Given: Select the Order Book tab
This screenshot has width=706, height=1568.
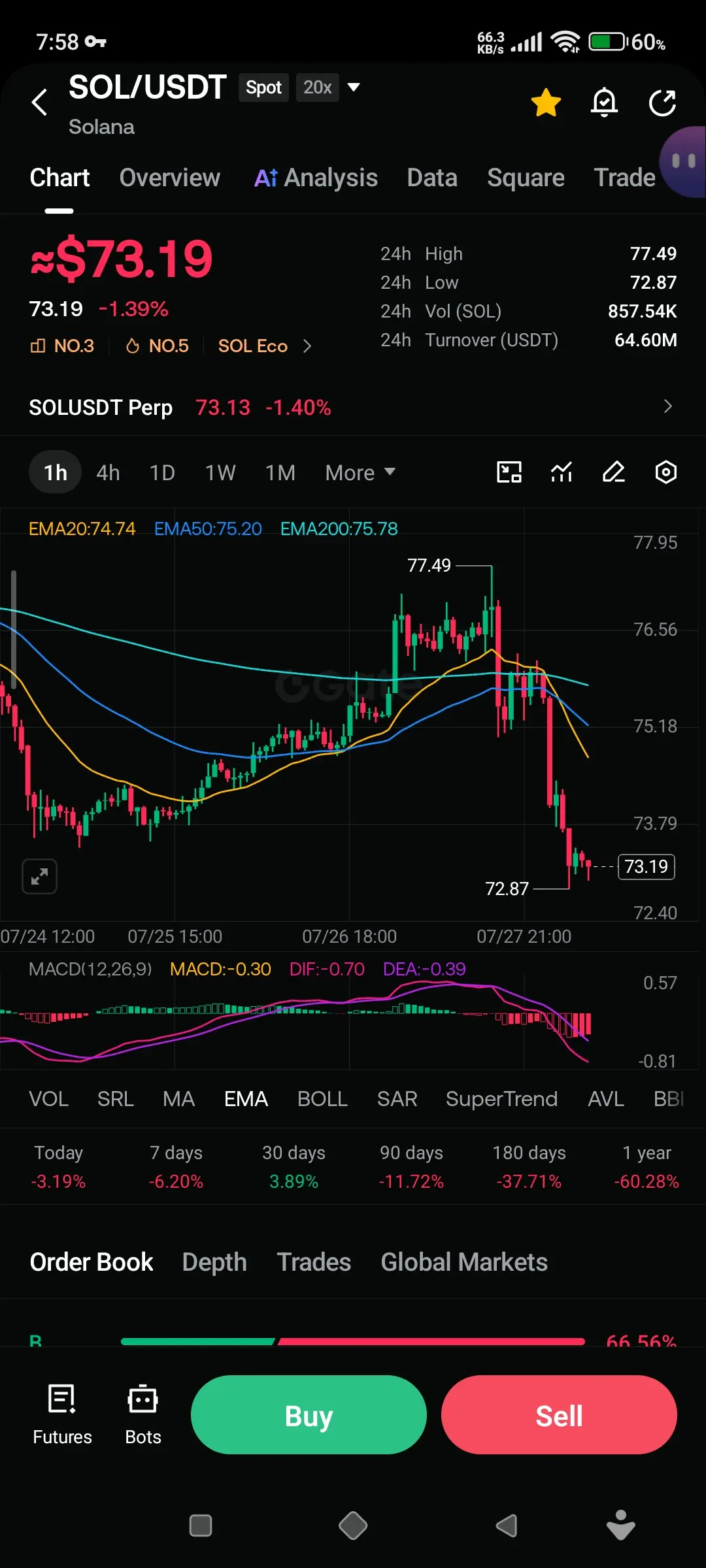Looking at the screenshot, I should click(92, 1262).
